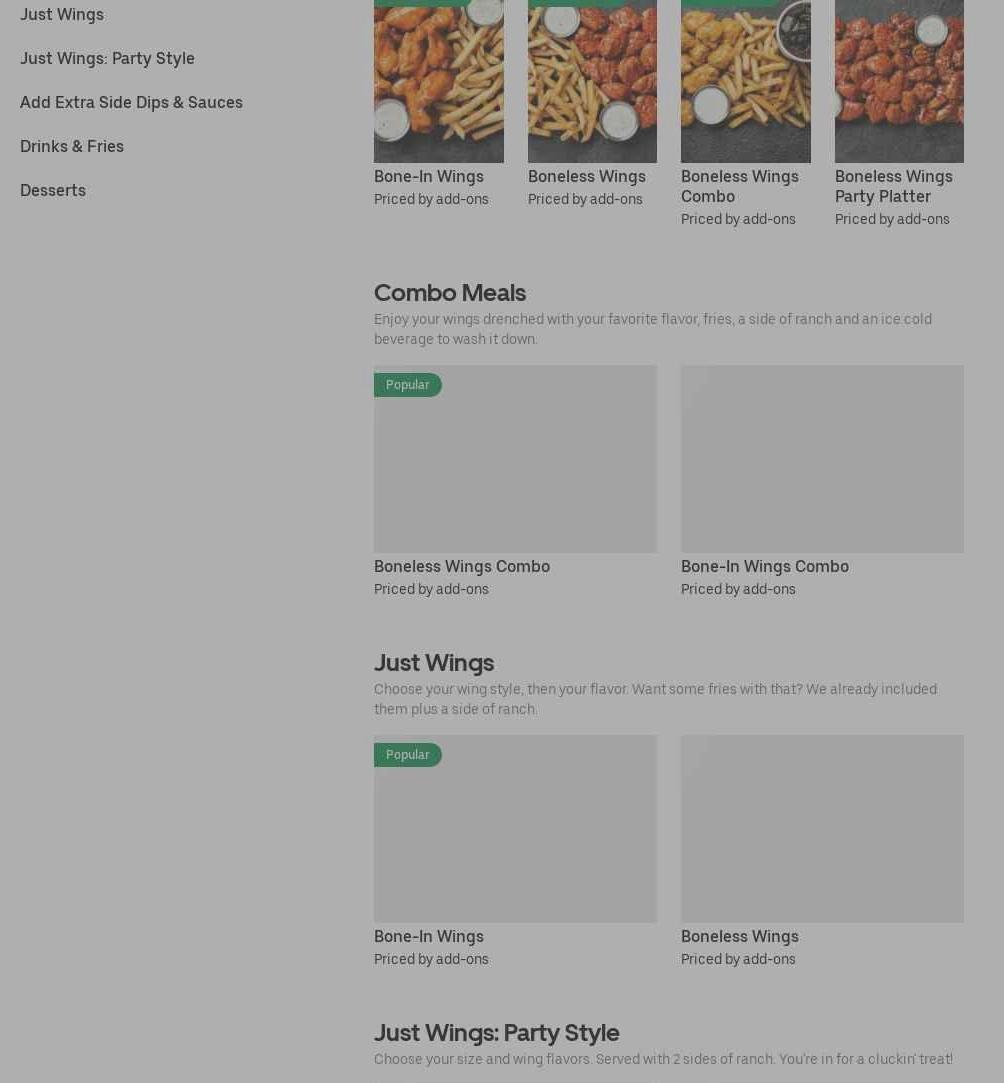Screen dimensions: 1004x1083
Task: Open Bone-In Wings Combo item
Action: [764, 566]
